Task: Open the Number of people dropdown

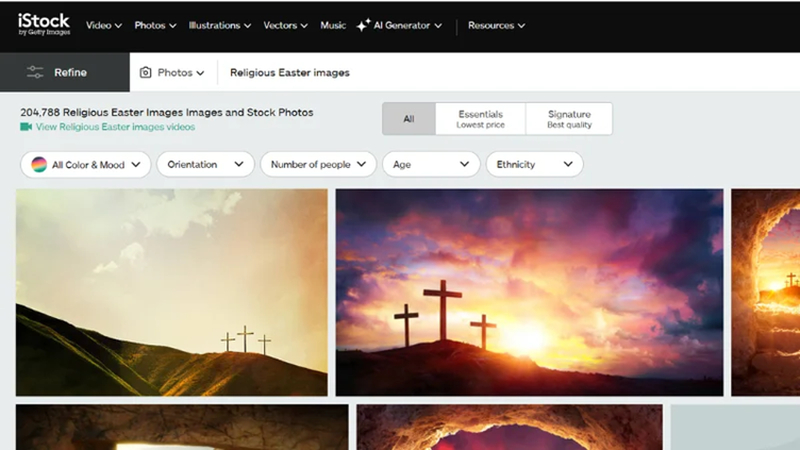Action: 318,164
